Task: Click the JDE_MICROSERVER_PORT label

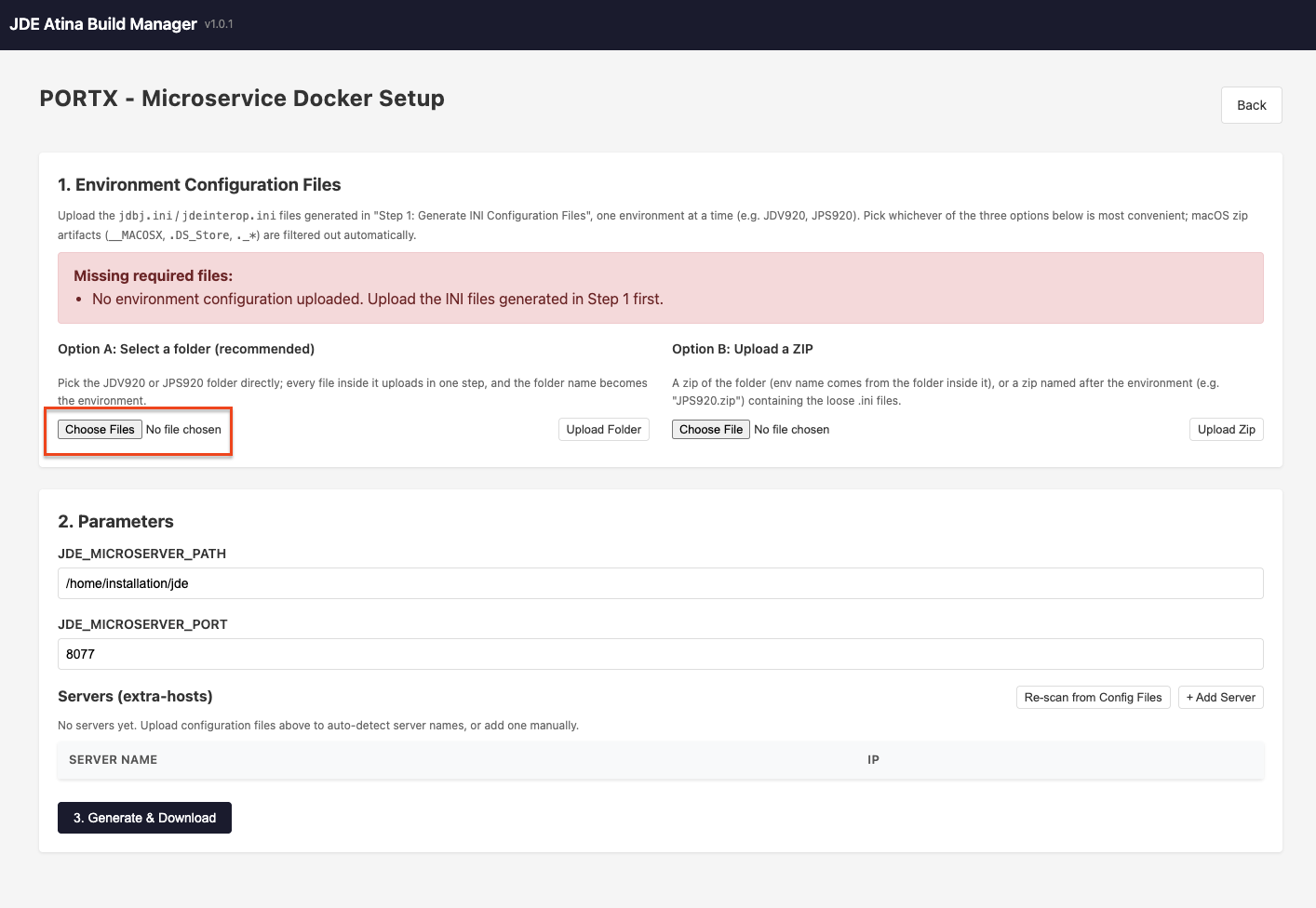Action: pos(142,624)
